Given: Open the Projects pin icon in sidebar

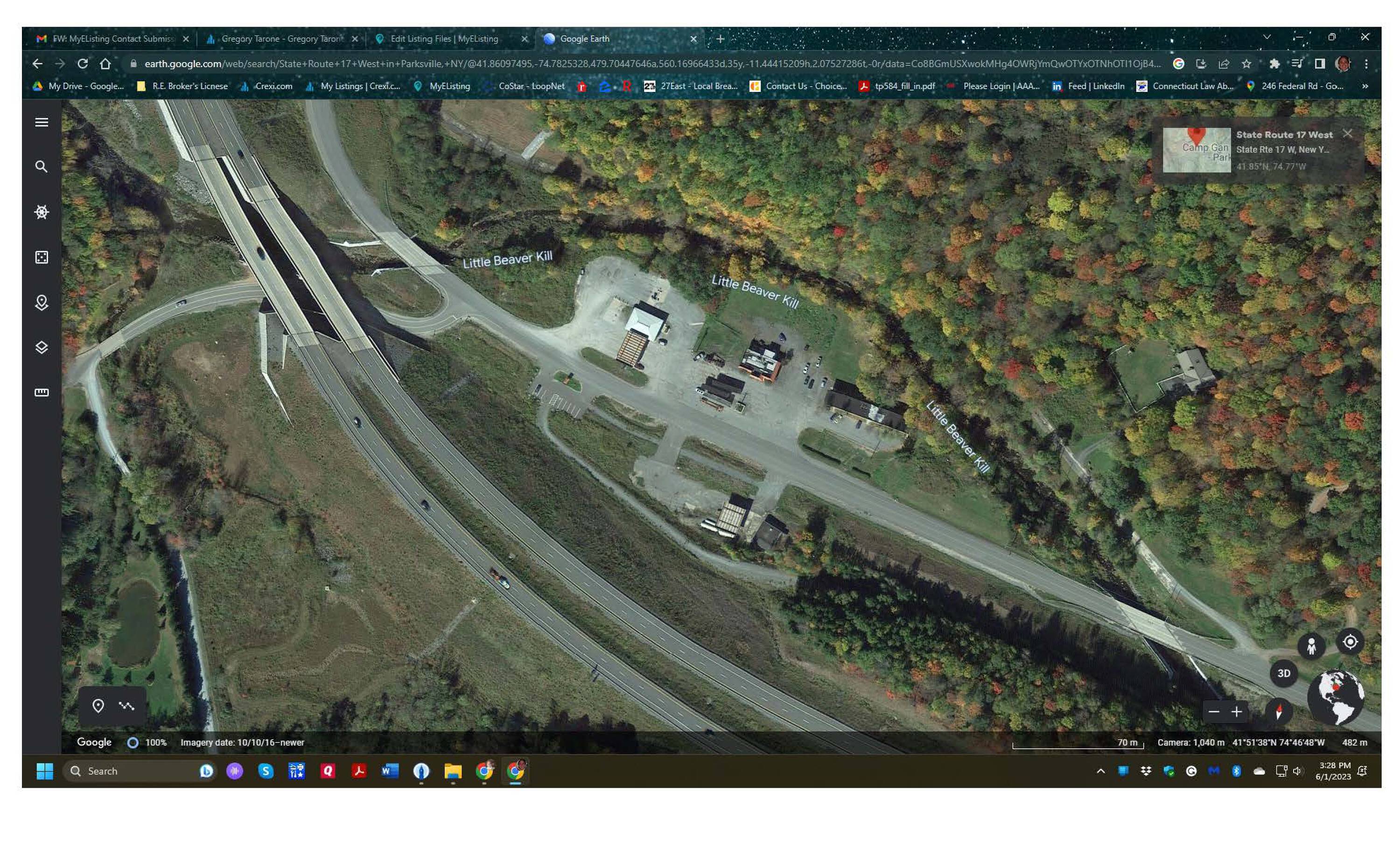Looking at the screenshot, I should click(42, 302).
